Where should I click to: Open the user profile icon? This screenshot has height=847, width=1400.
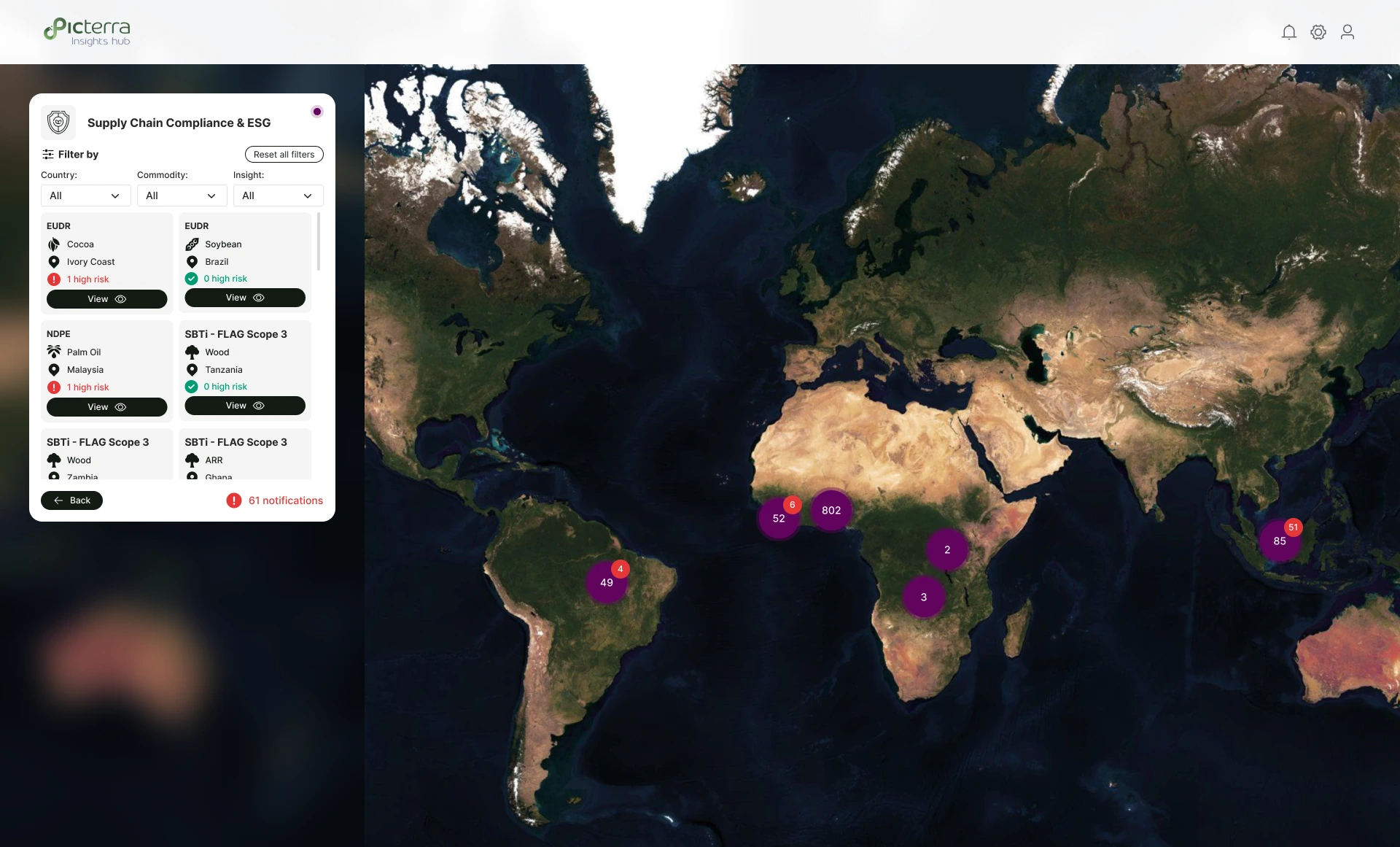coord(1347,32)
